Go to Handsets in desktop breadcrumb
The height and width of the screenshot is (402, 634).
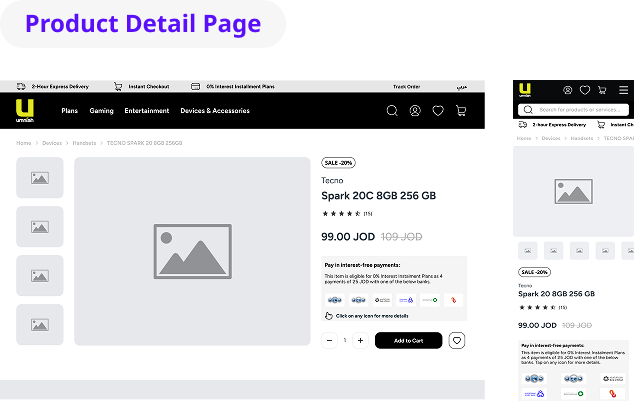84,143
